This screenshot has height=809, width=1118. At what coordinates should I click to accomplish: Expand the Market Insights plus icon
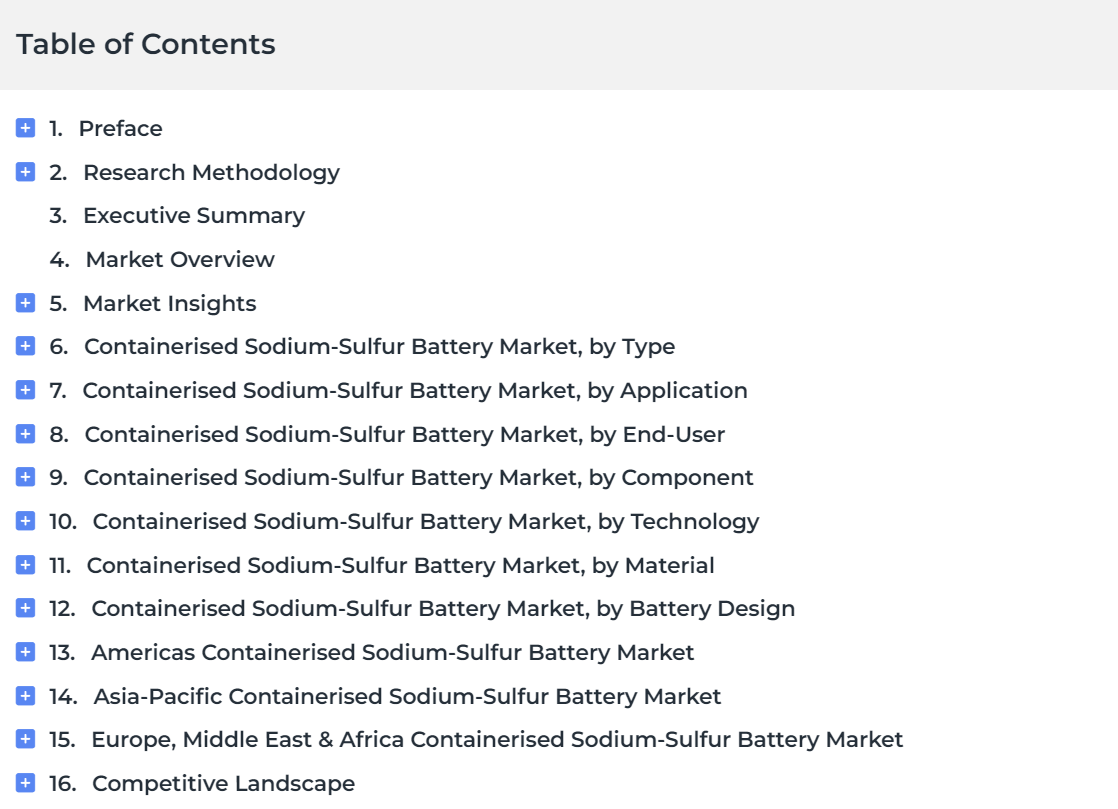(25, 303)
